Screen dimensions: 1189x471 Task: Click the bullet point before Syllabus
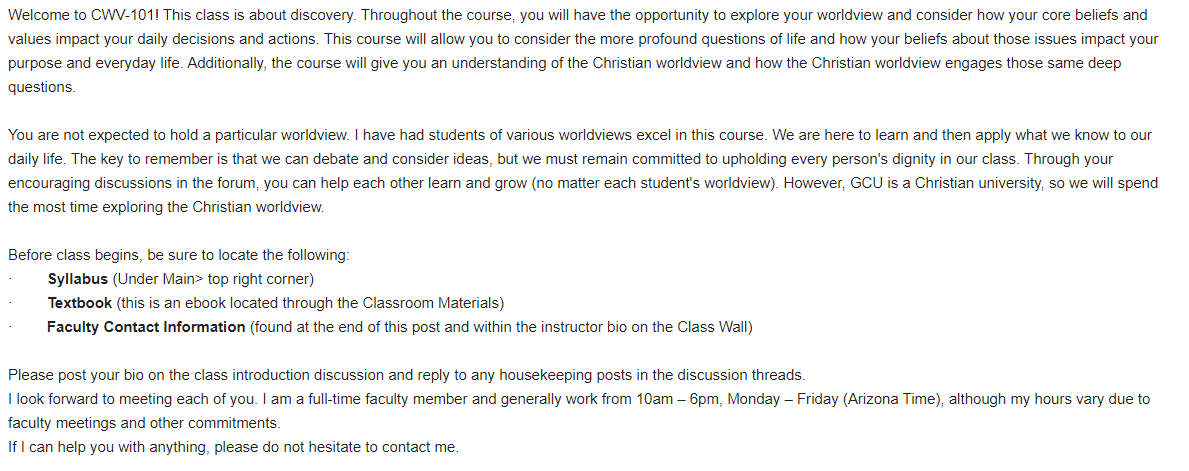10,280
